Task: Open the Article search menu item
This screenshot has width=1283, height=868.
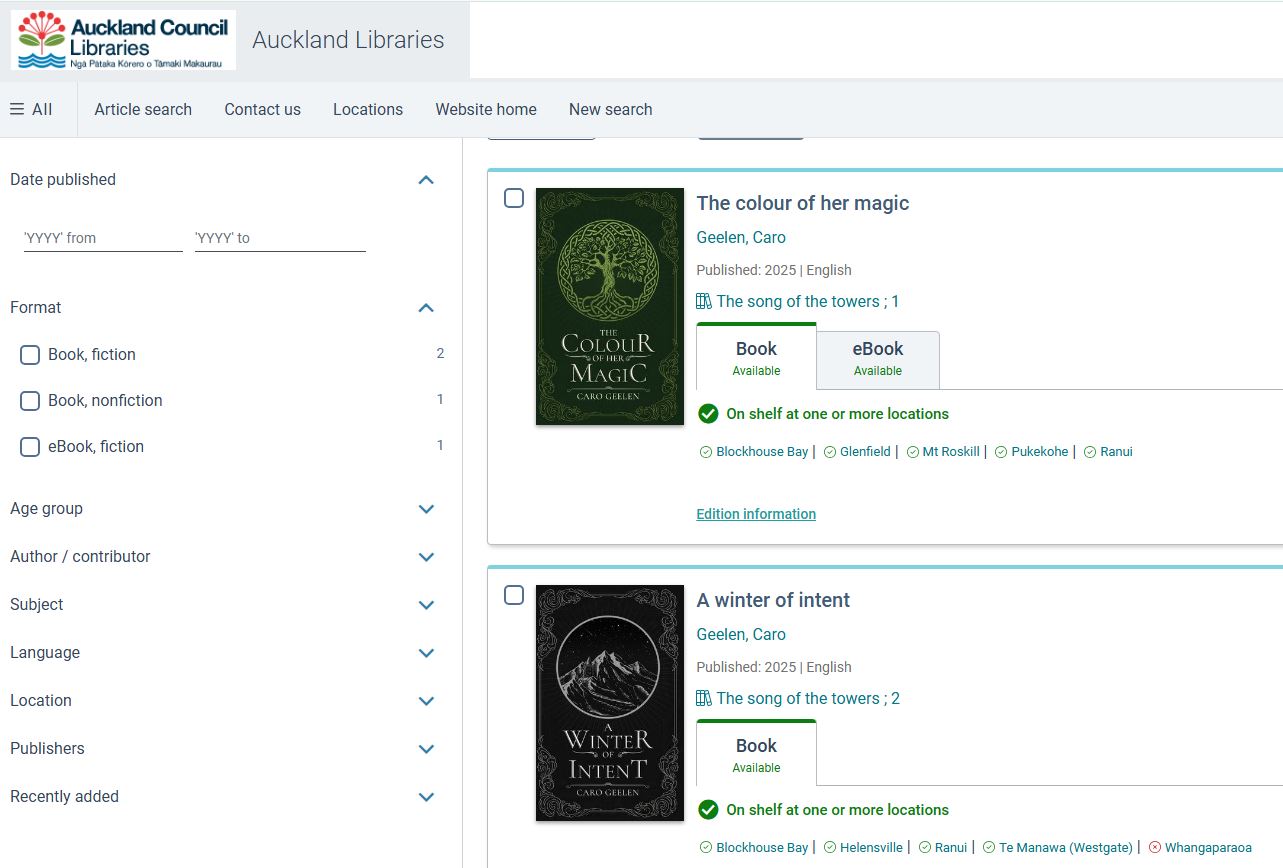Action: (143, 109)
